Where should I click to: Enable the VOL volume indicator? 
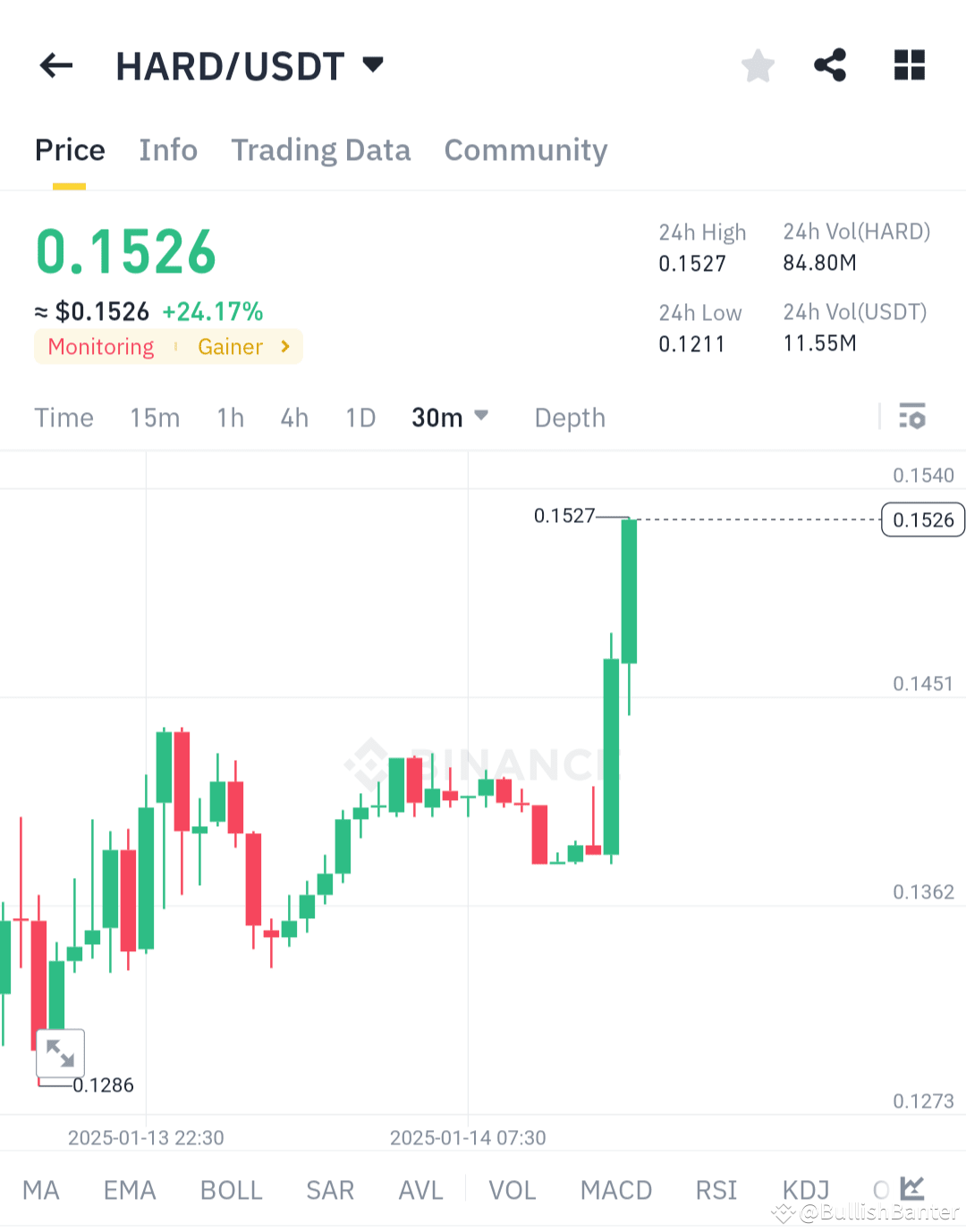512,1189
